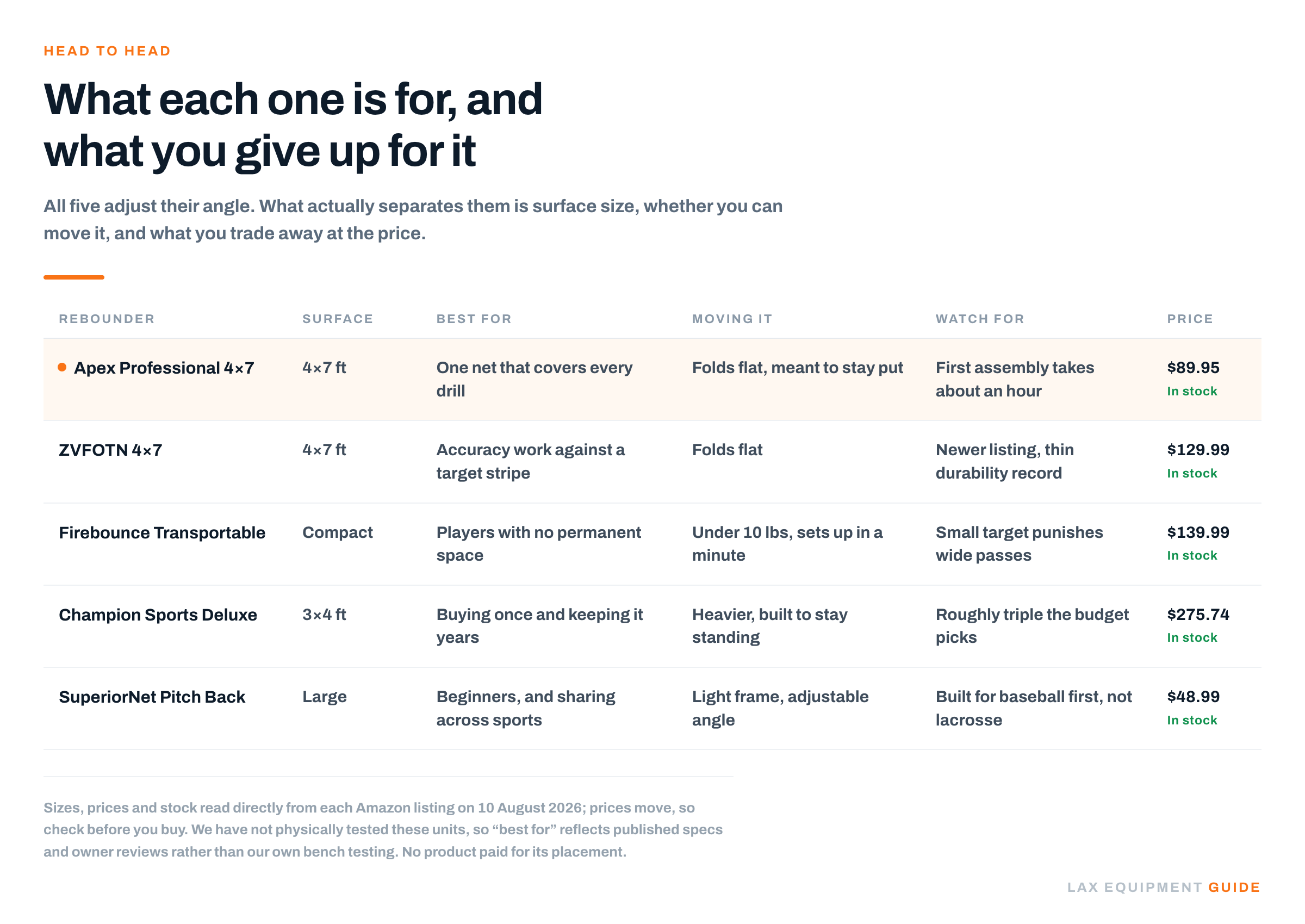Click the REBOUNDER column header
The height and width of the screenshot is (924, 1305).
pyautogui.click(x=107, y=319)
